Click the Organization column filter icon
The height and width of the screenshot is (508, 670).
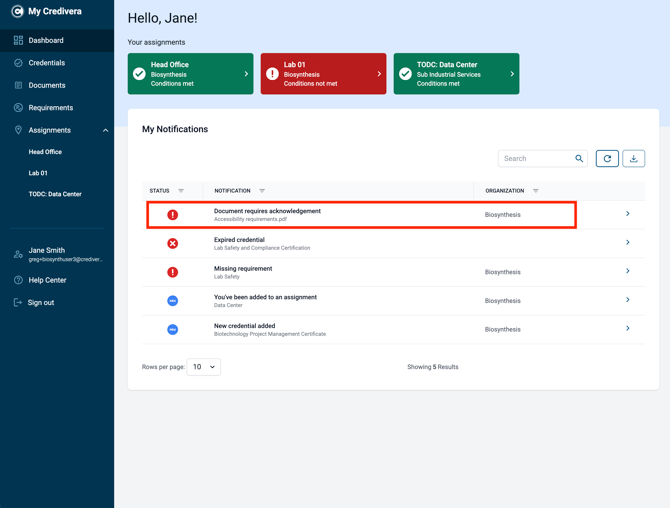coord(535,191)
